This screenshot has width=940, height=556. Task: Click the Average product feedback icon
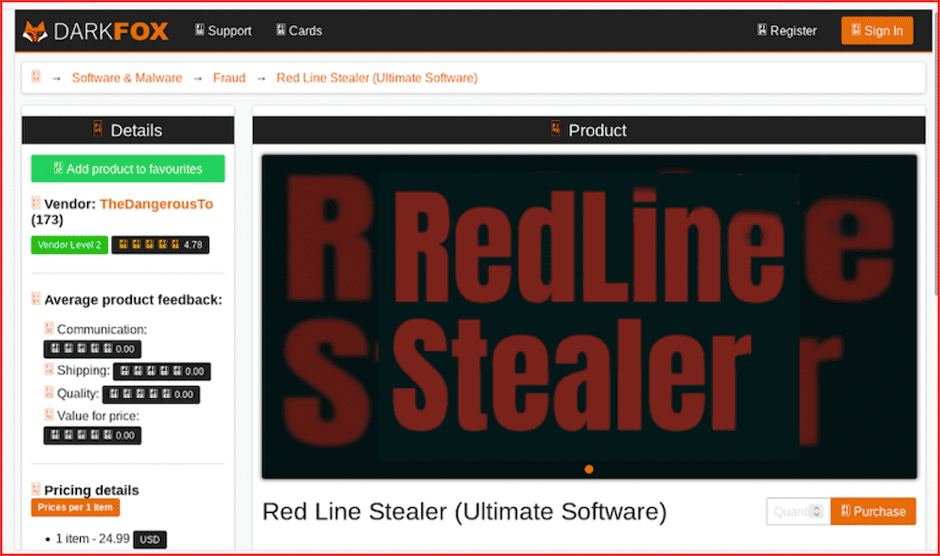coord(35,298)
